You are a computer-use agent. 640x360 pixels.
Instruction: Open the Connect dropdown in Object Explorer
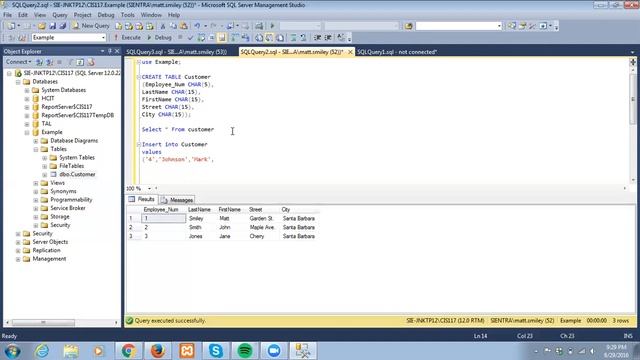point(18,62)
